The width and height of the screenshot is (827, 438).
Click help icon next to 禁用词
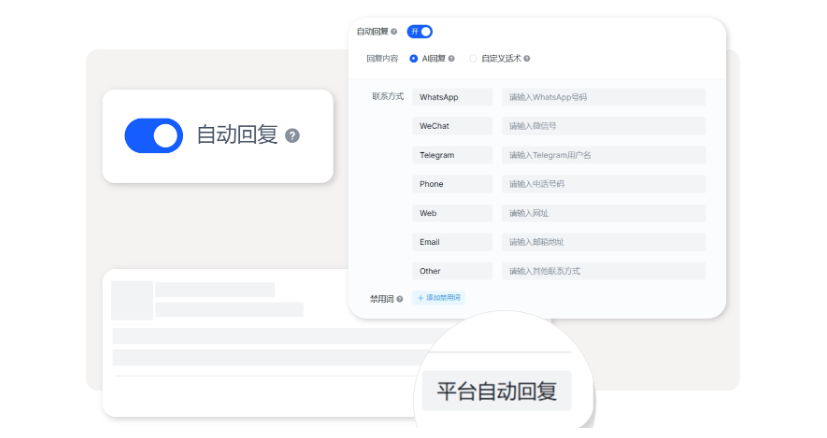point(400,298)
